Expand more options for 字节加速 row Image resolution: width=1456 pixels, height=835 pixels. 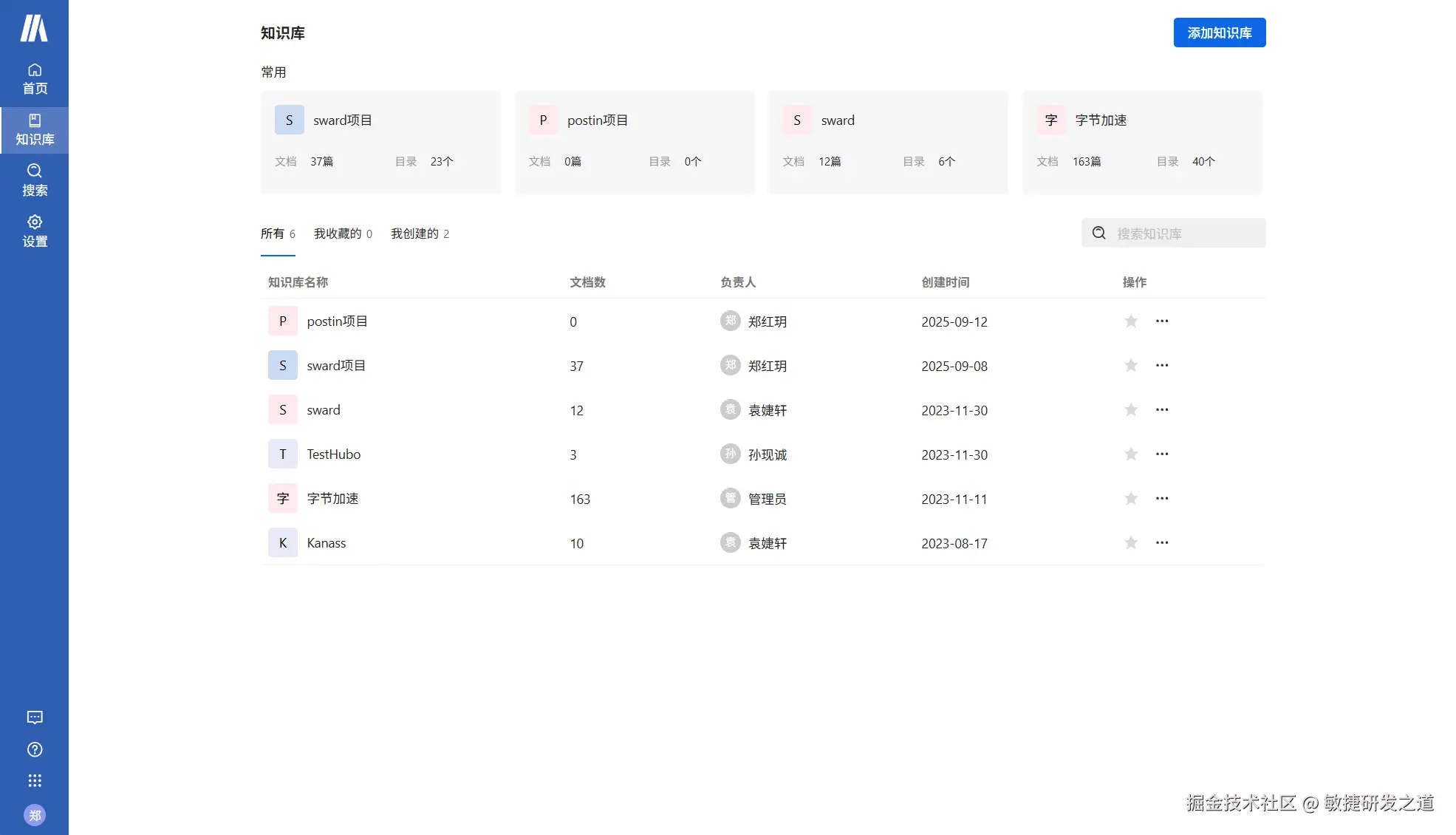[x=1161, y=498]
